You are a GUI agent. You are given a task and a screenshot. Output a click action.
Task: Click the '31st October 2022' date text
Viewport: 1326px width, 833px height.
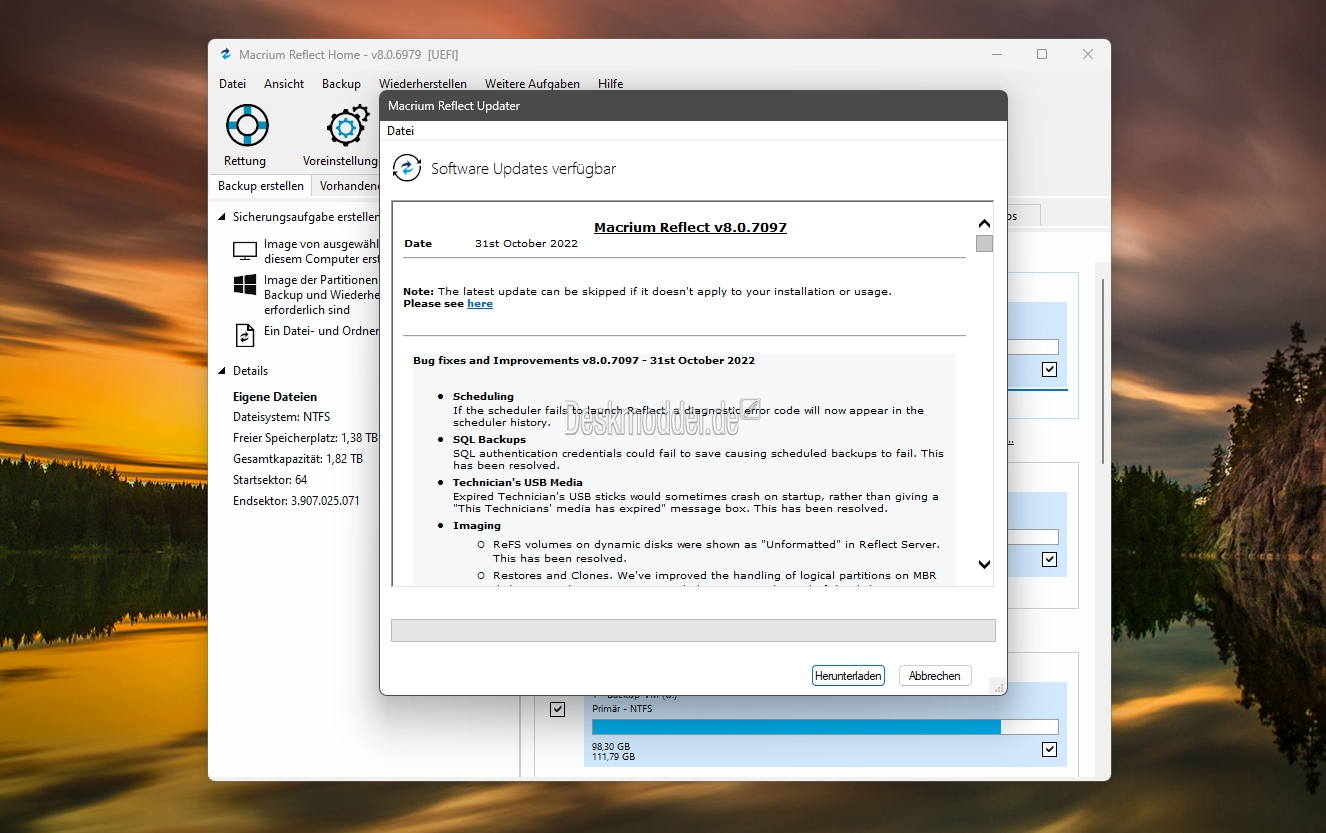[526, 243]
